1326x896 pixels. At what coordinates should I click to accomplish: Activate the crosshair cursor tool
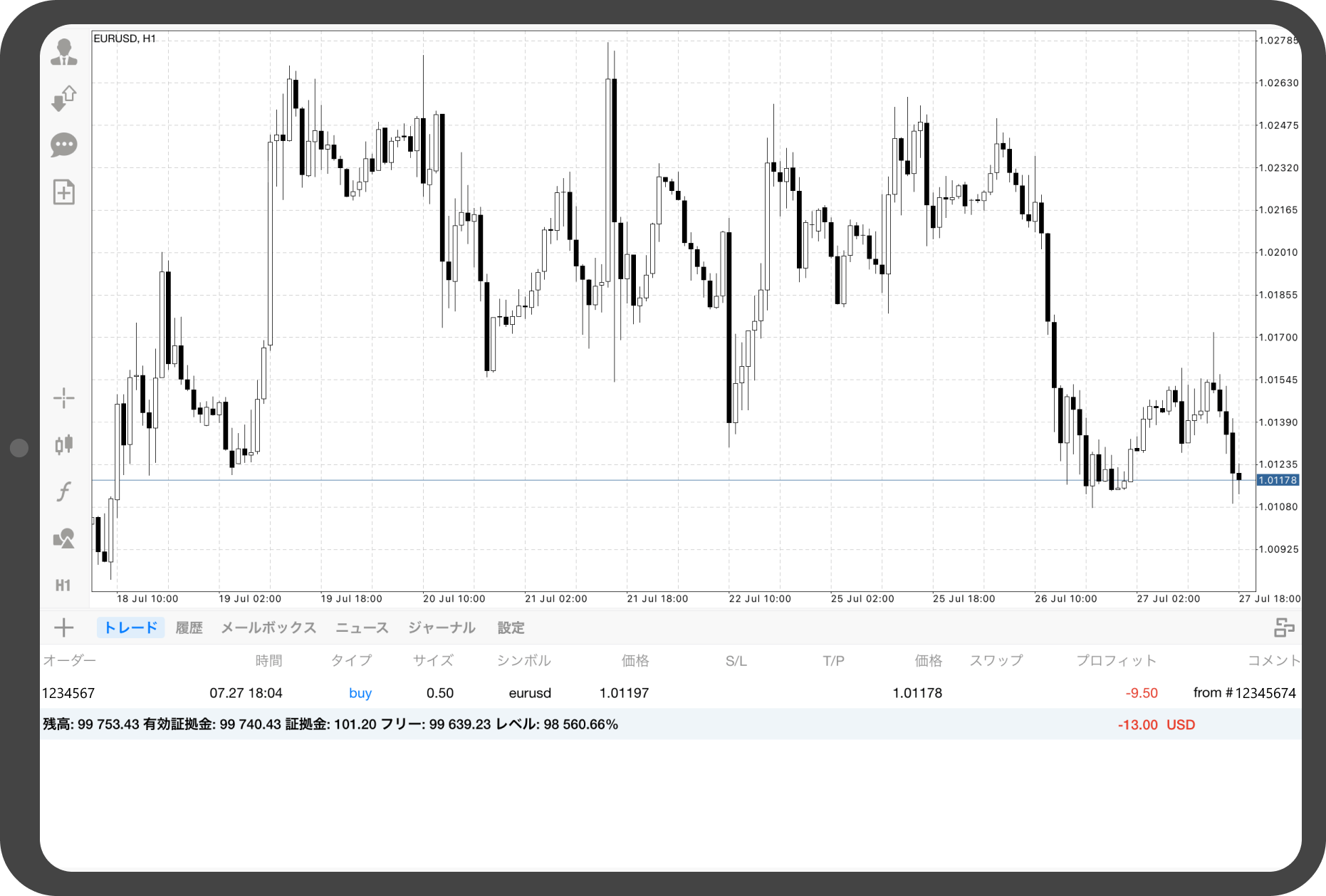pos(64,398)
